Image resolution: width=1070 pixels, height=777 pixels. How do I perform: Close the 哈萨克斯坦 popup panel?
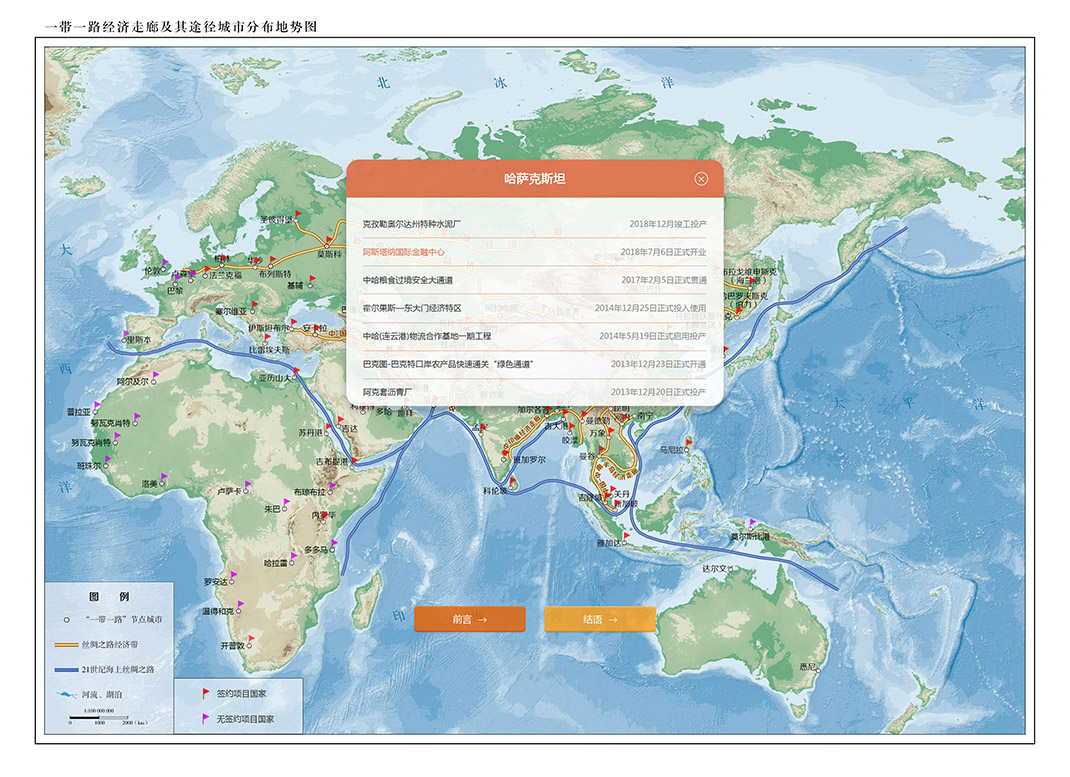click(x=701, y=179)
